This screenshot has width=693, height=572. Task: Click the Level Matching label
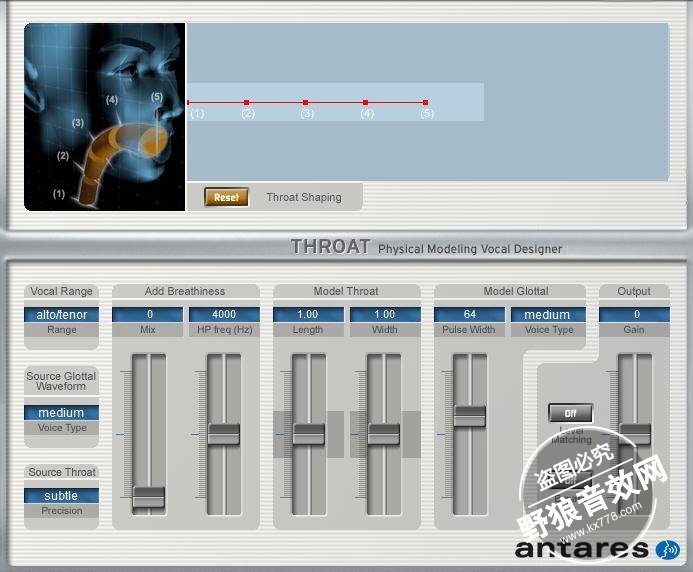[x=571, y=435]
